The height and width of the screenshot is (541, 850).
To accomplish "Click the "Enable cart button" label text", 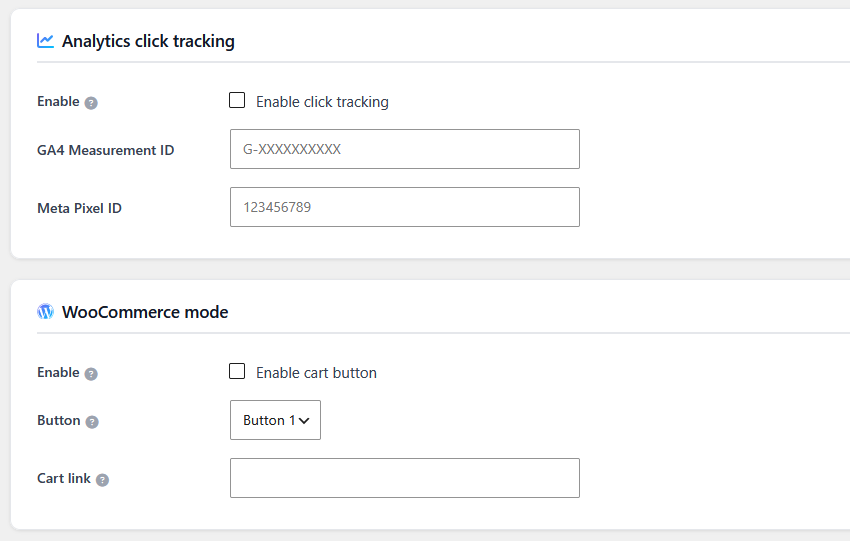I will click(316, 373).
